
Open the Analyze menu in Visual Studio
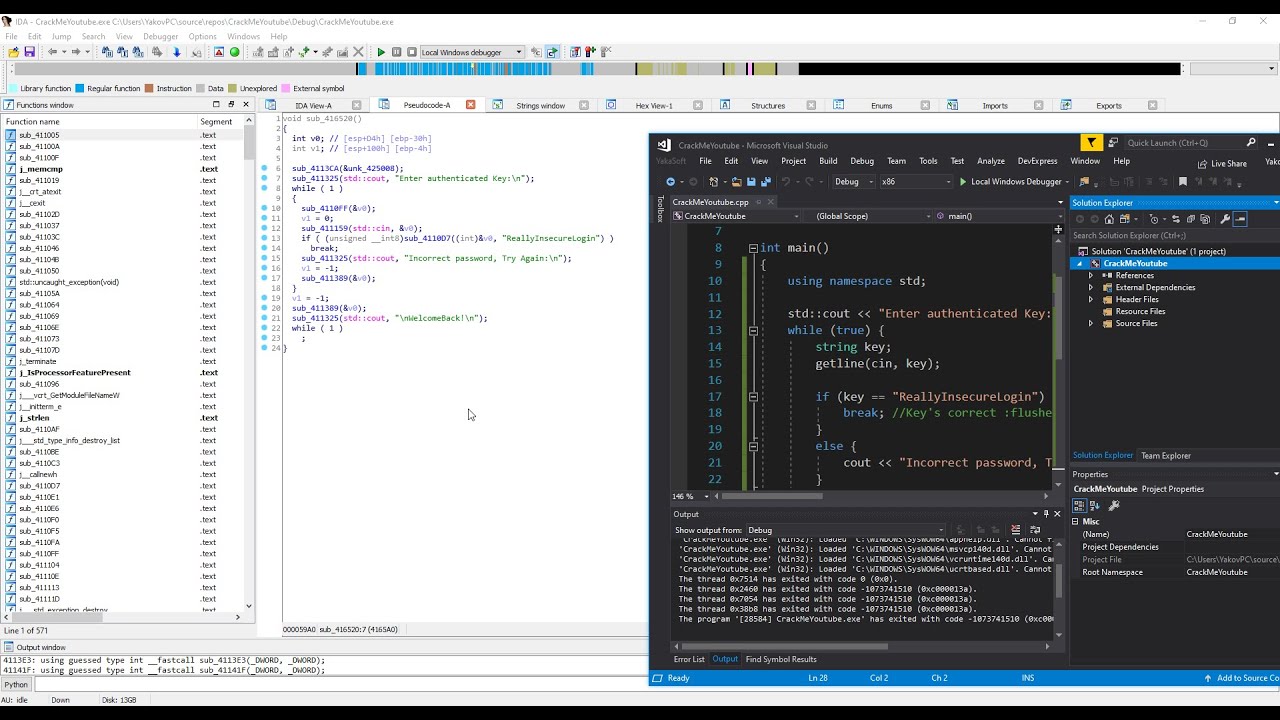pos(990,161)
